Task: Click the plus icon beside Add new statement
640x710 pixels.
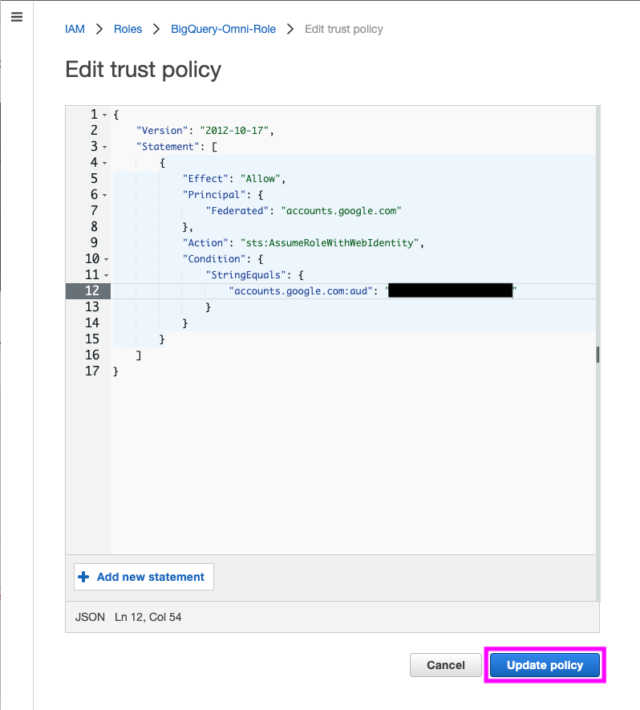Action: (83, 576)
